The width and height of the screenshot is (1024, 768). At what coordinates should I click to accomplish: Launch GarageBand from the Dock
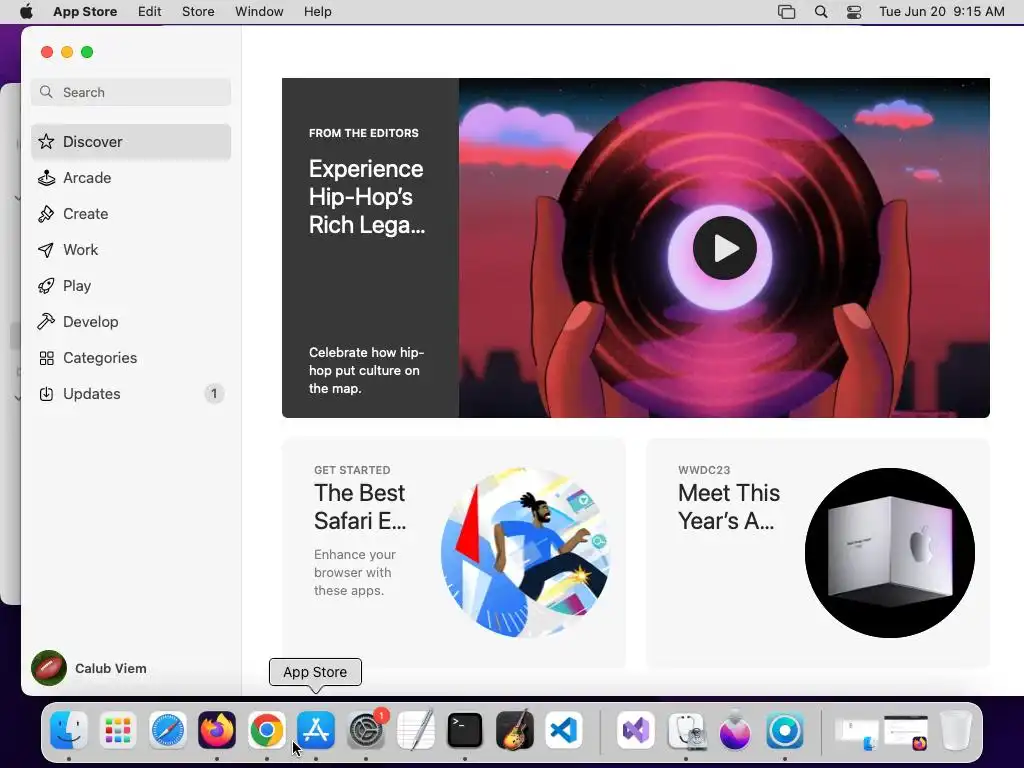point(515,730)
